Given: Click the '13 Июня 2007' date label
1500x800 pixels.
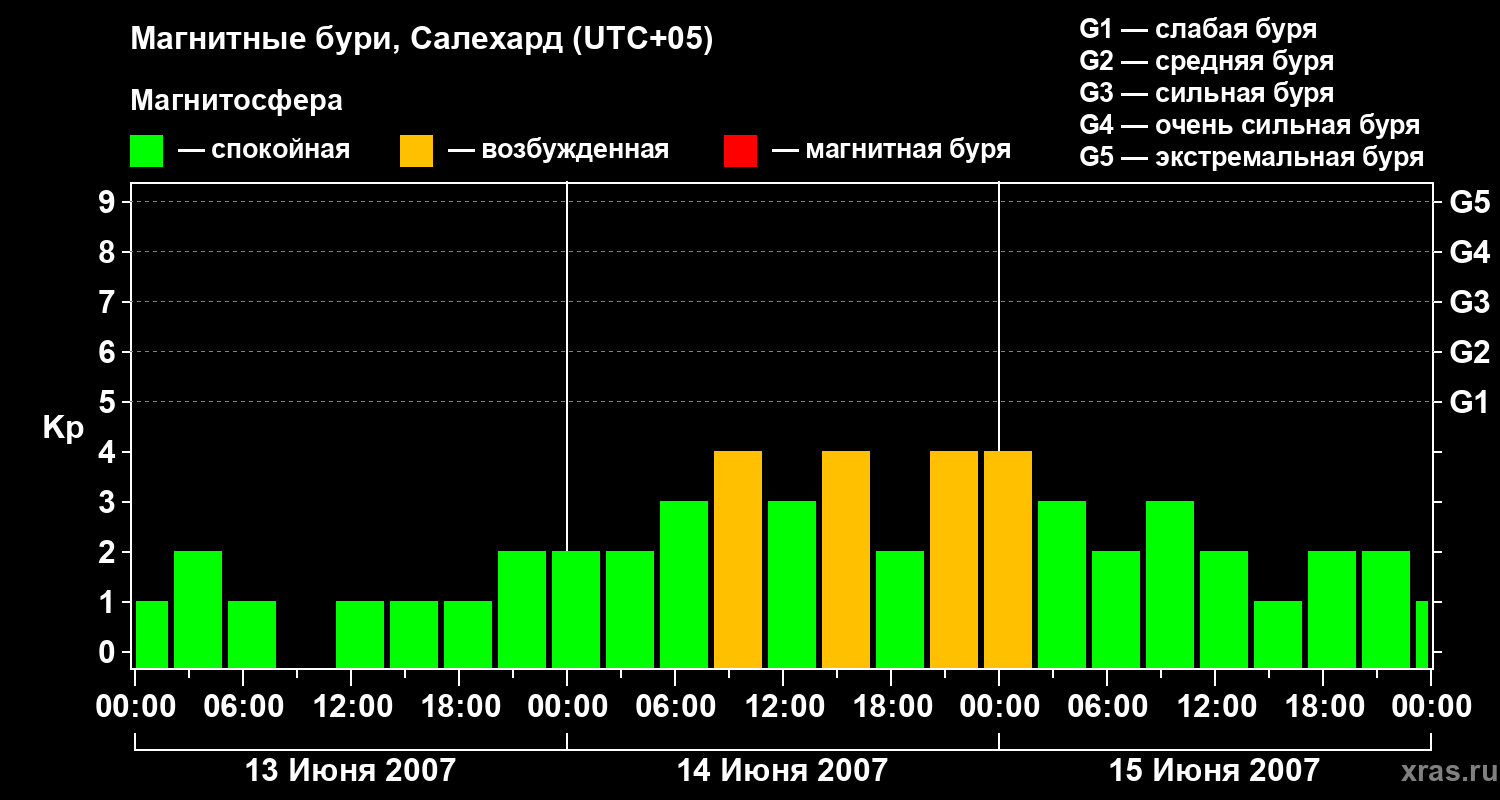Looking at the screenshot, I should [350, 771].
